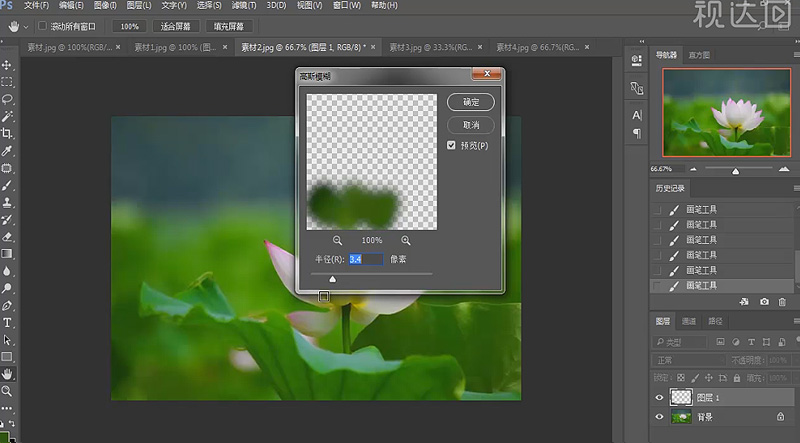Click the navigator zoom-out small mountains icon
Screen dimensions: 800x443
(693, 169)
